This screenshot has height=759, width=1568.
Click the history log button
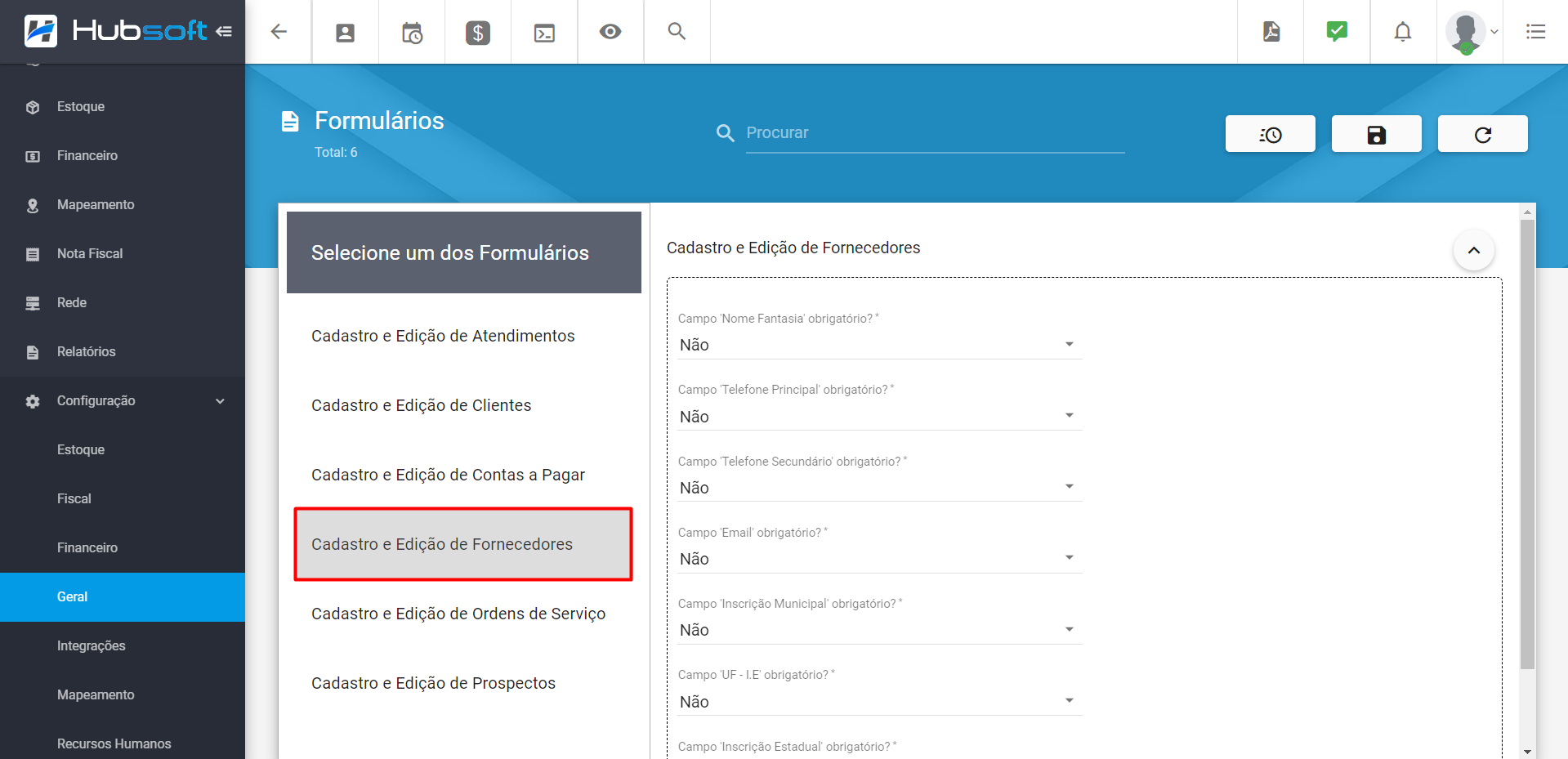click(x=1271, y=134)
